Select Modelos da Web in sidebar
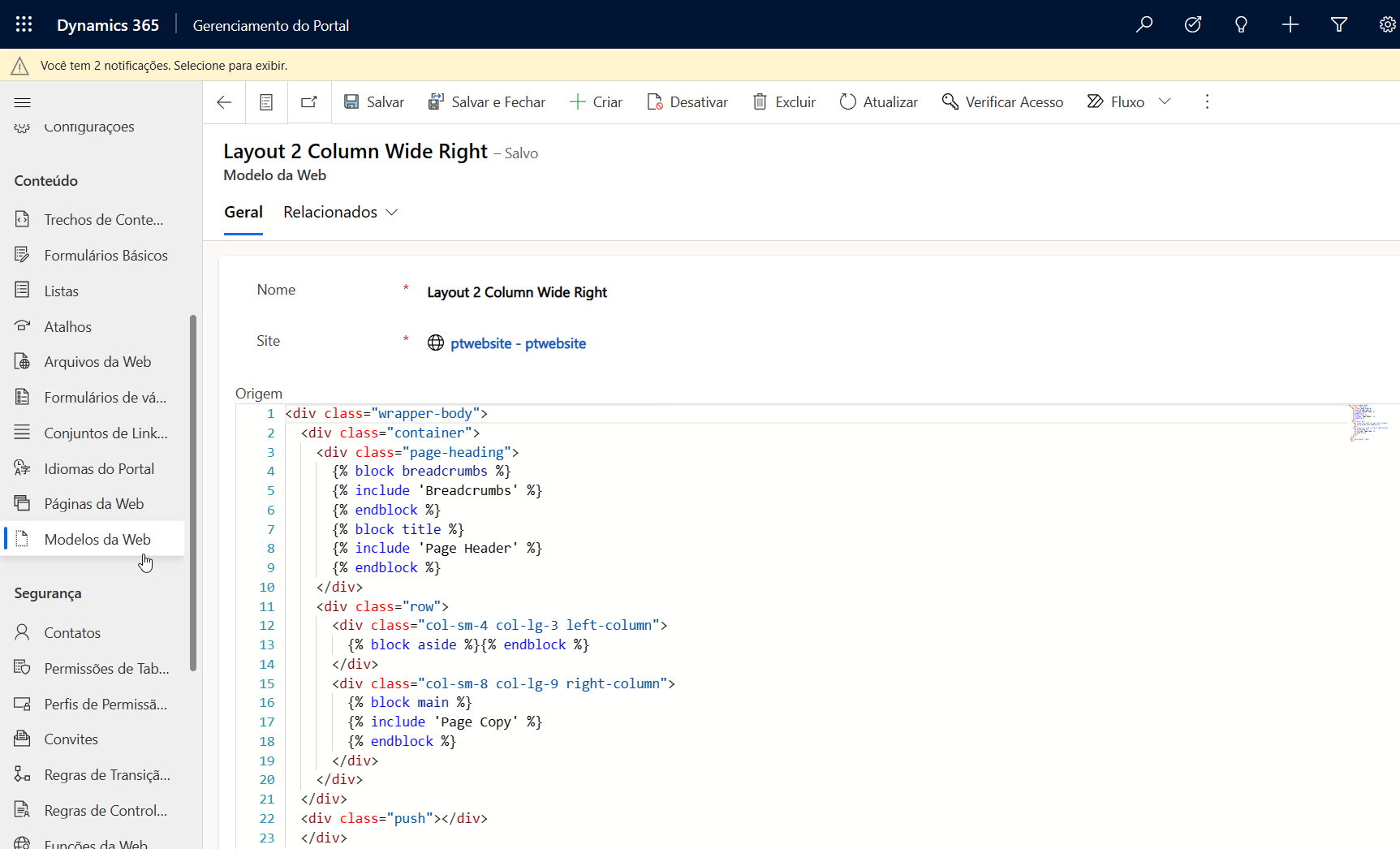This screenshot has width=1400, height=849. click(x=93, y=540)
